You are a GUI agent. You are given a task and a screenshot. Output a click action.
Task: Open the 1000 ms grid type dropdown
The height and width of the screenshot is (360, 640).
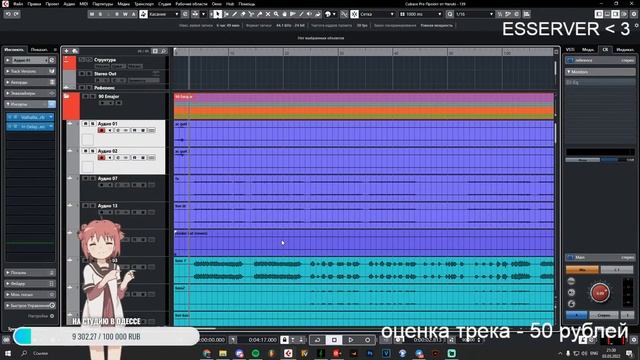coord(421,14)
